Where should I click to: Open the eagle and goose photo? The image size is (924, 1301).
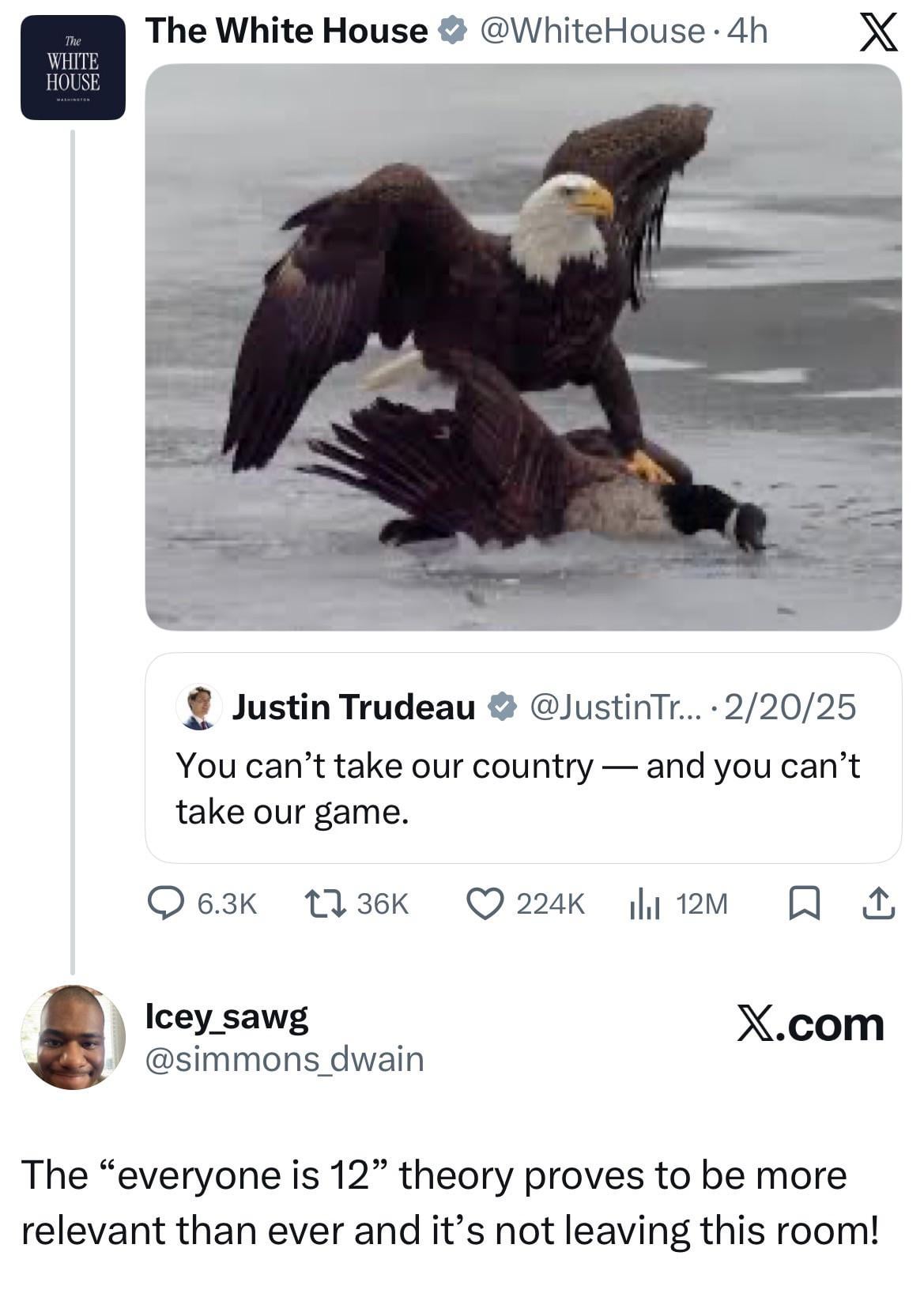pyautogui.click(x=523, y=347)
